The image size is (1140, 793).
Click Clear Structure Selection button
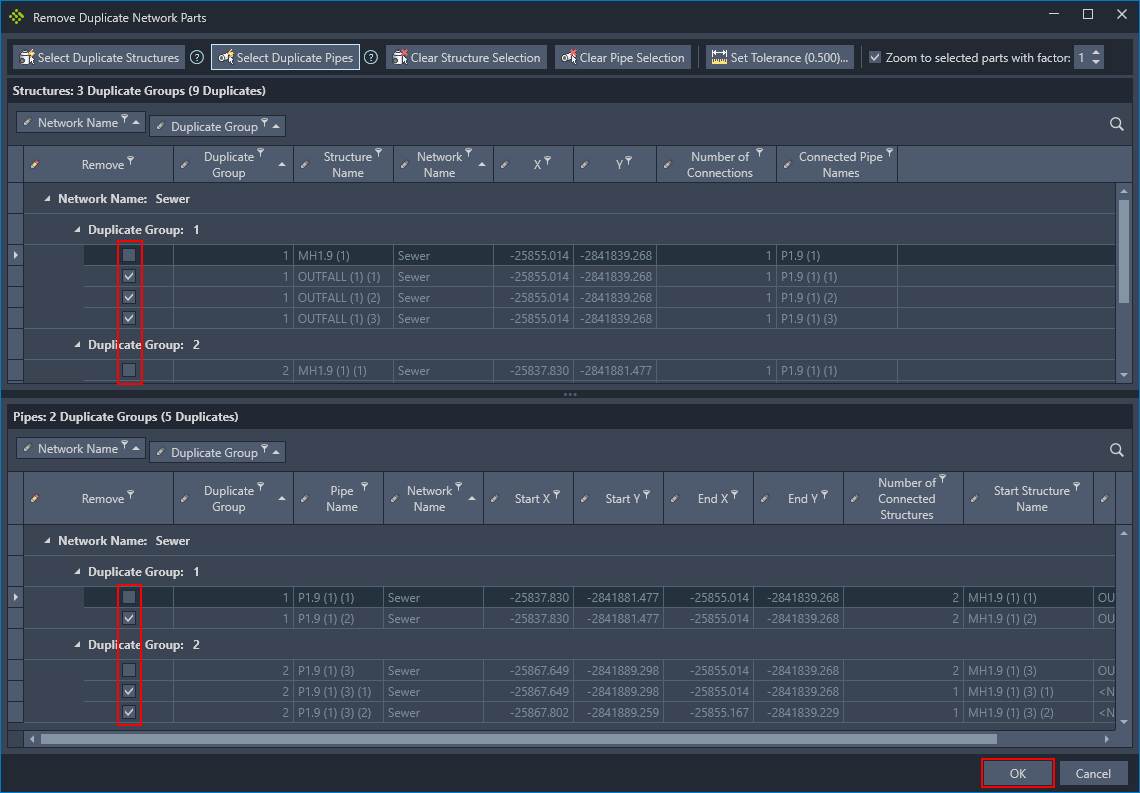click(x=466, y=57)
